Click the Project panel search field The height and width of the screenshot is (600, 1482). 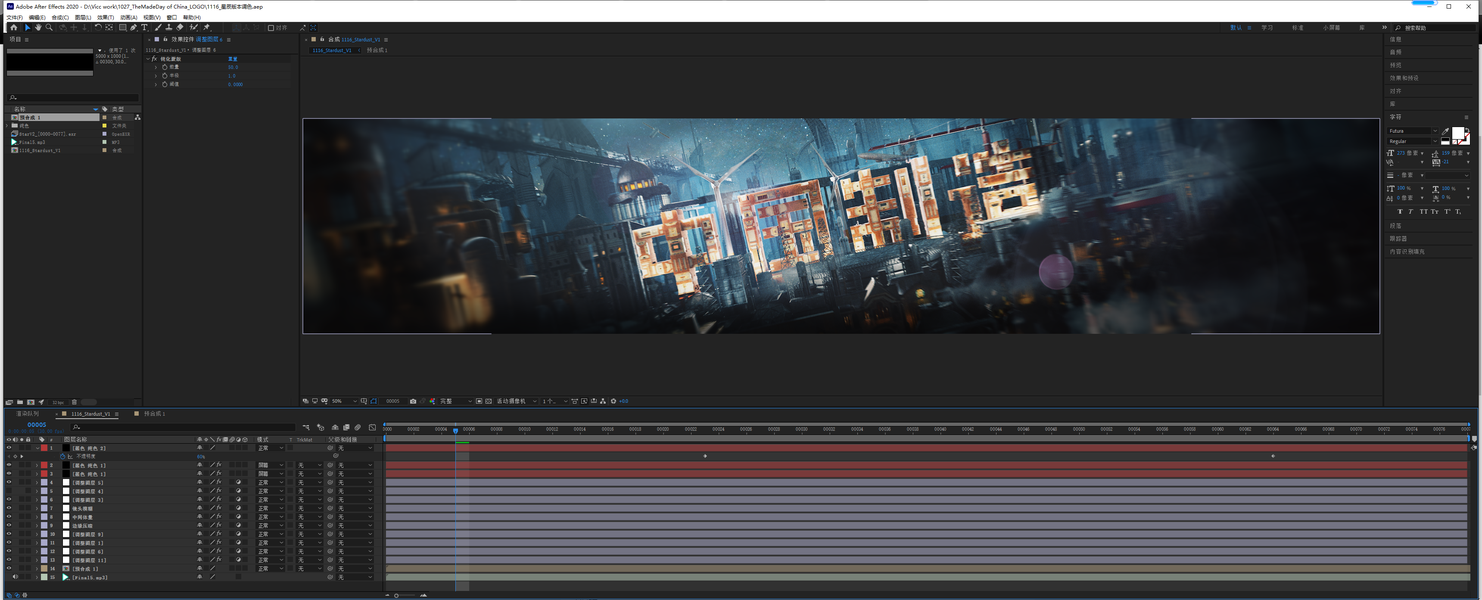[x=72, y=98]
